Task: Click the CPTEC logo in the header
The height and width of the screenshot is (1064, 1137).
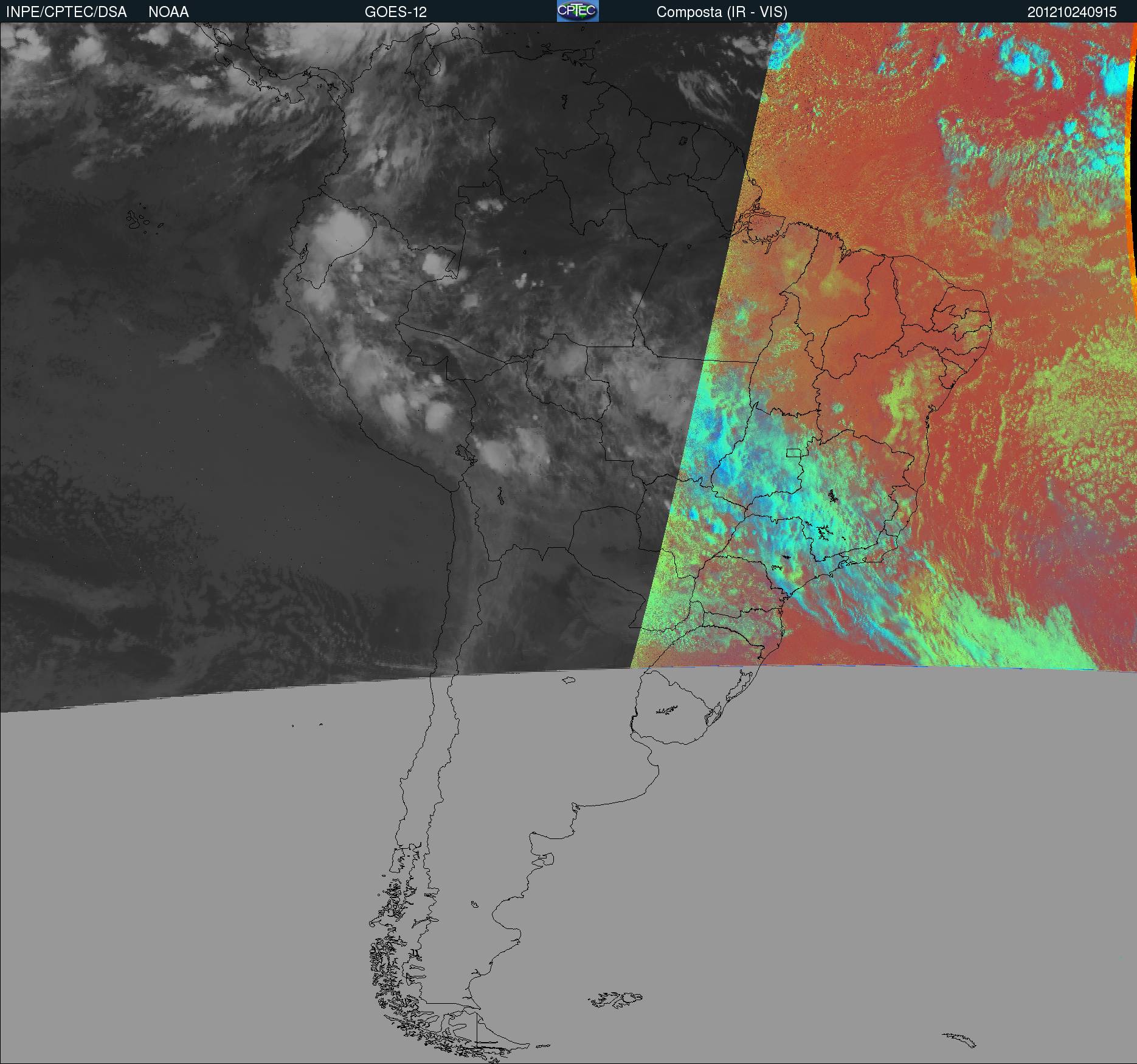Action: [x=578, y=11]
